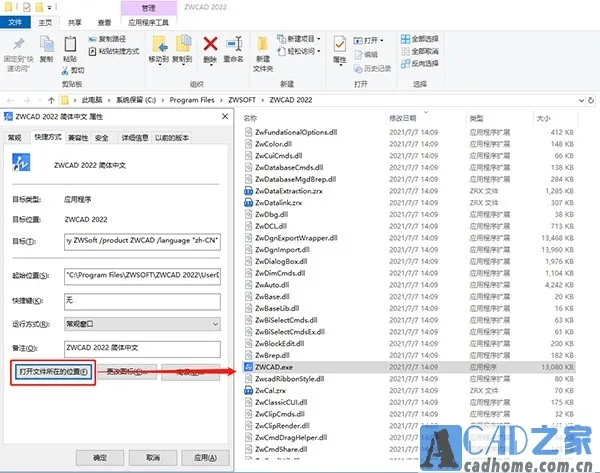The height and width of the screenshot is (473, 600).
Task: Click the Rename icon
Action: point(234,44)
